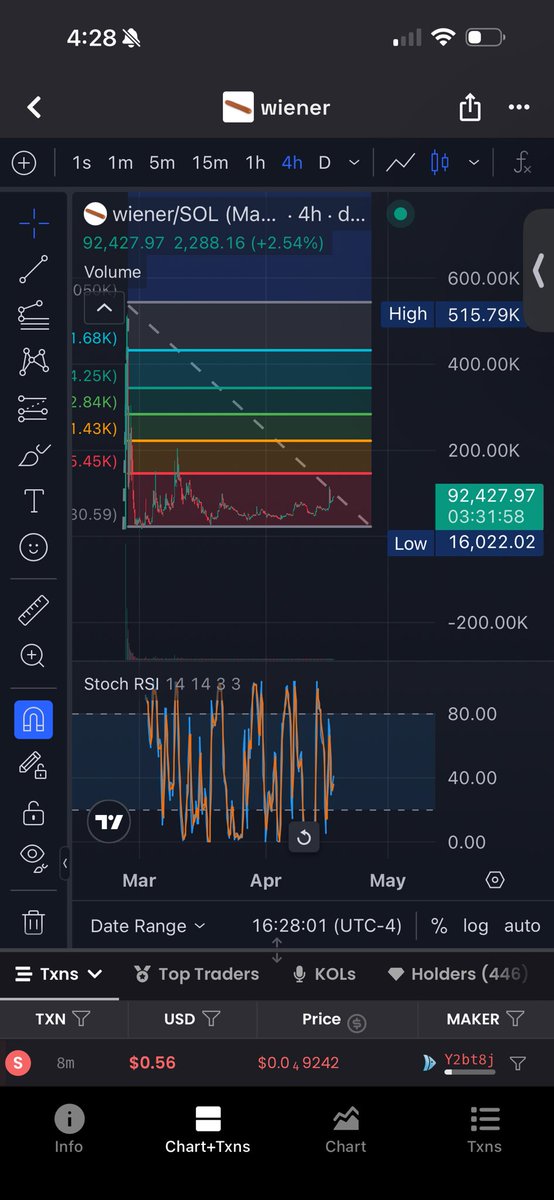Select the D daily timeframe

pos(325,162)
